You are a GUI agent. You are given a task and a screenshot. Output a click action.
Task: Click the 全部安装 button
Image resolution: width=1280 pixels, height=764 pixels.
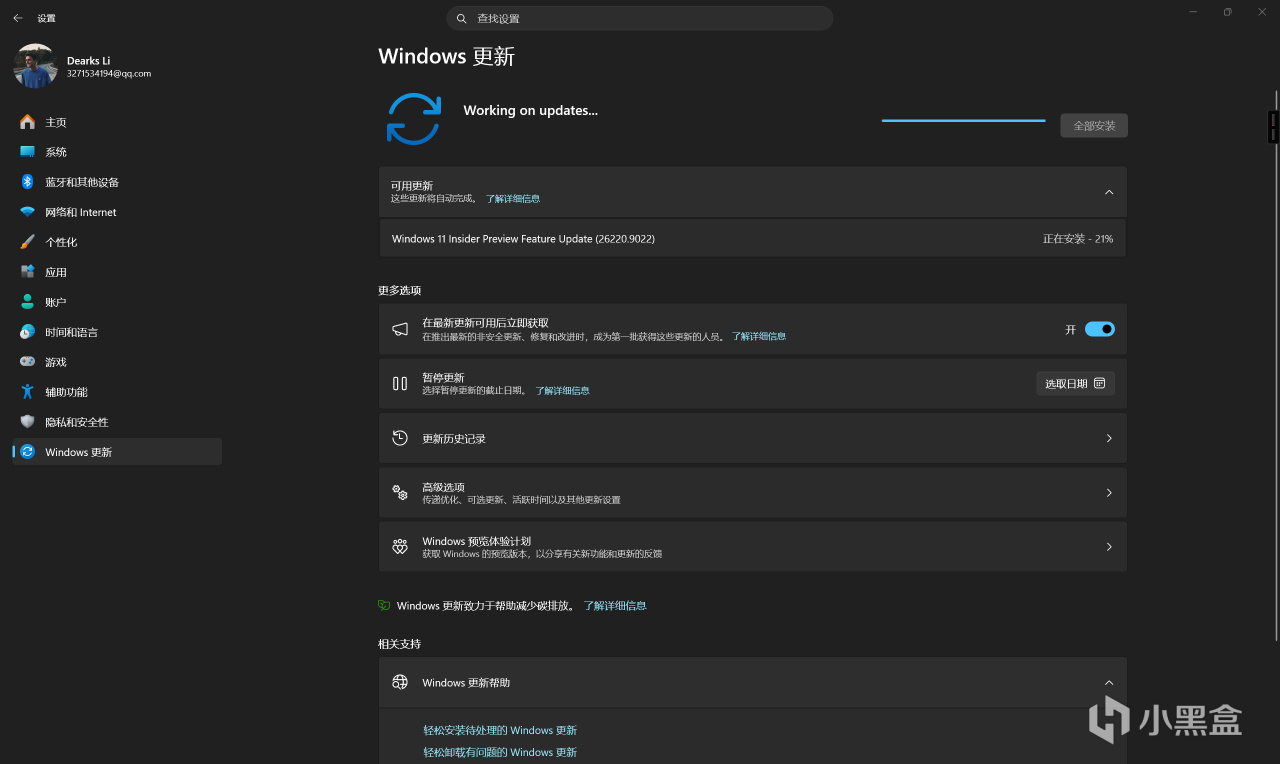[x=1094, y=126]
